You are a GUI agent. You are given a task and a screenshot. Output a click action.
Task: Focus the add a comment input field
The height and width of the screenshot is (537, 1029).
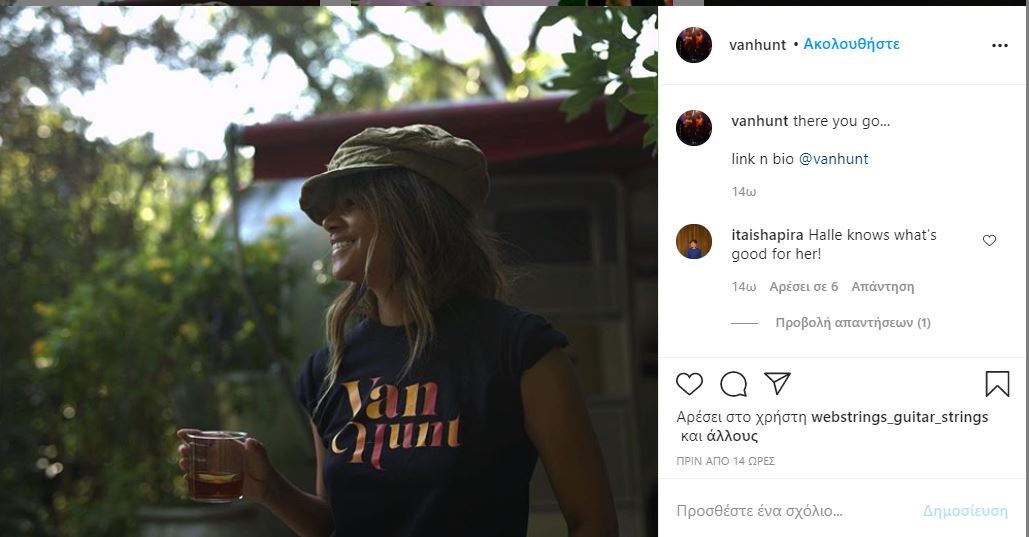tap(790, 511)
